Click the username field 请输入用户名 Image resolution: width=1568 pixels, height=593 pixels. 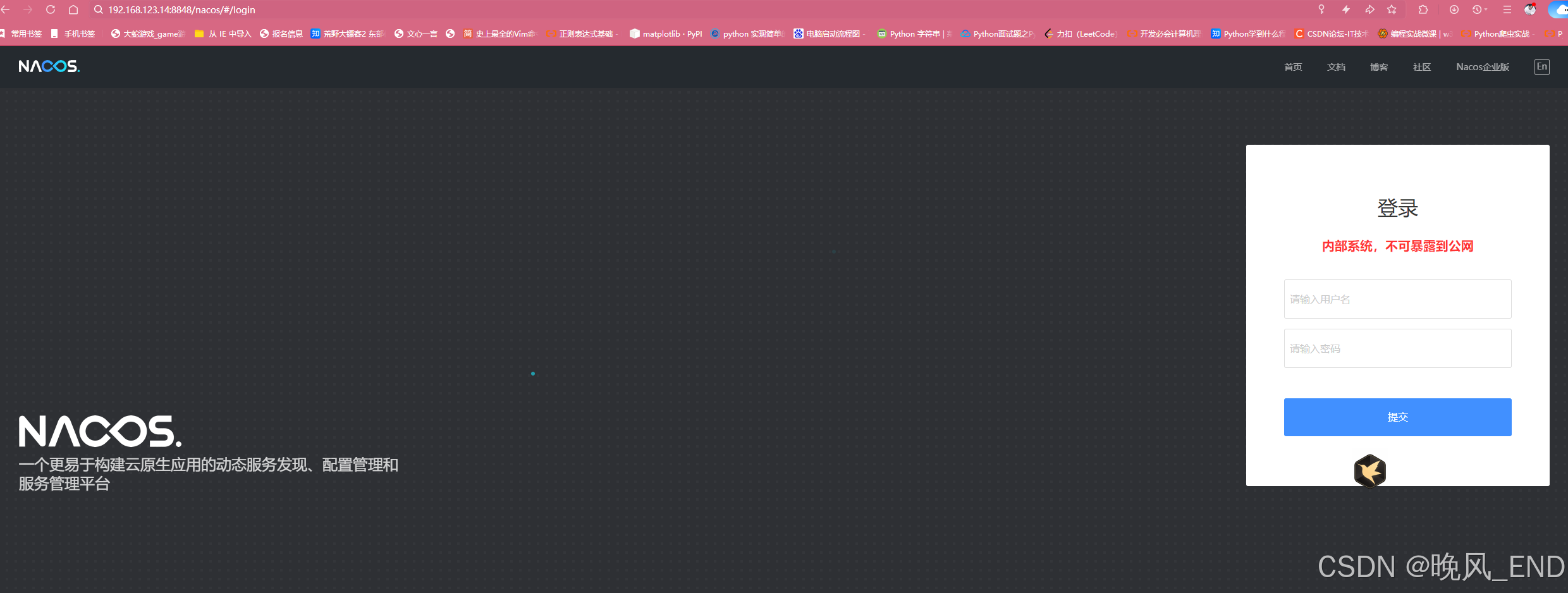click(1397, 299)
